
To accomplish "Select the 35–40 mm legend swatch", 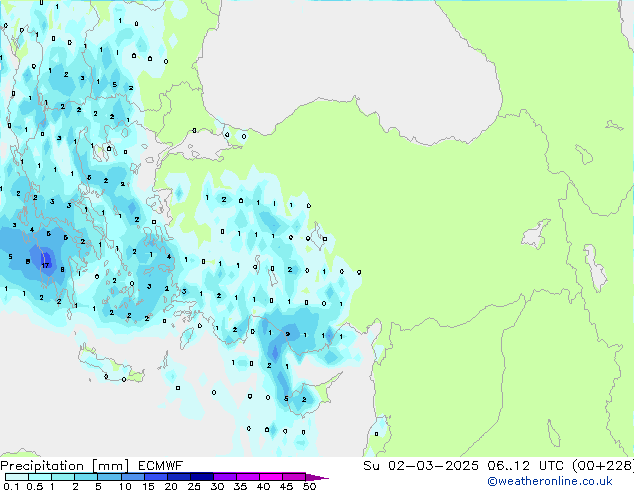I will pyautogui.click(x=247, y=477).
